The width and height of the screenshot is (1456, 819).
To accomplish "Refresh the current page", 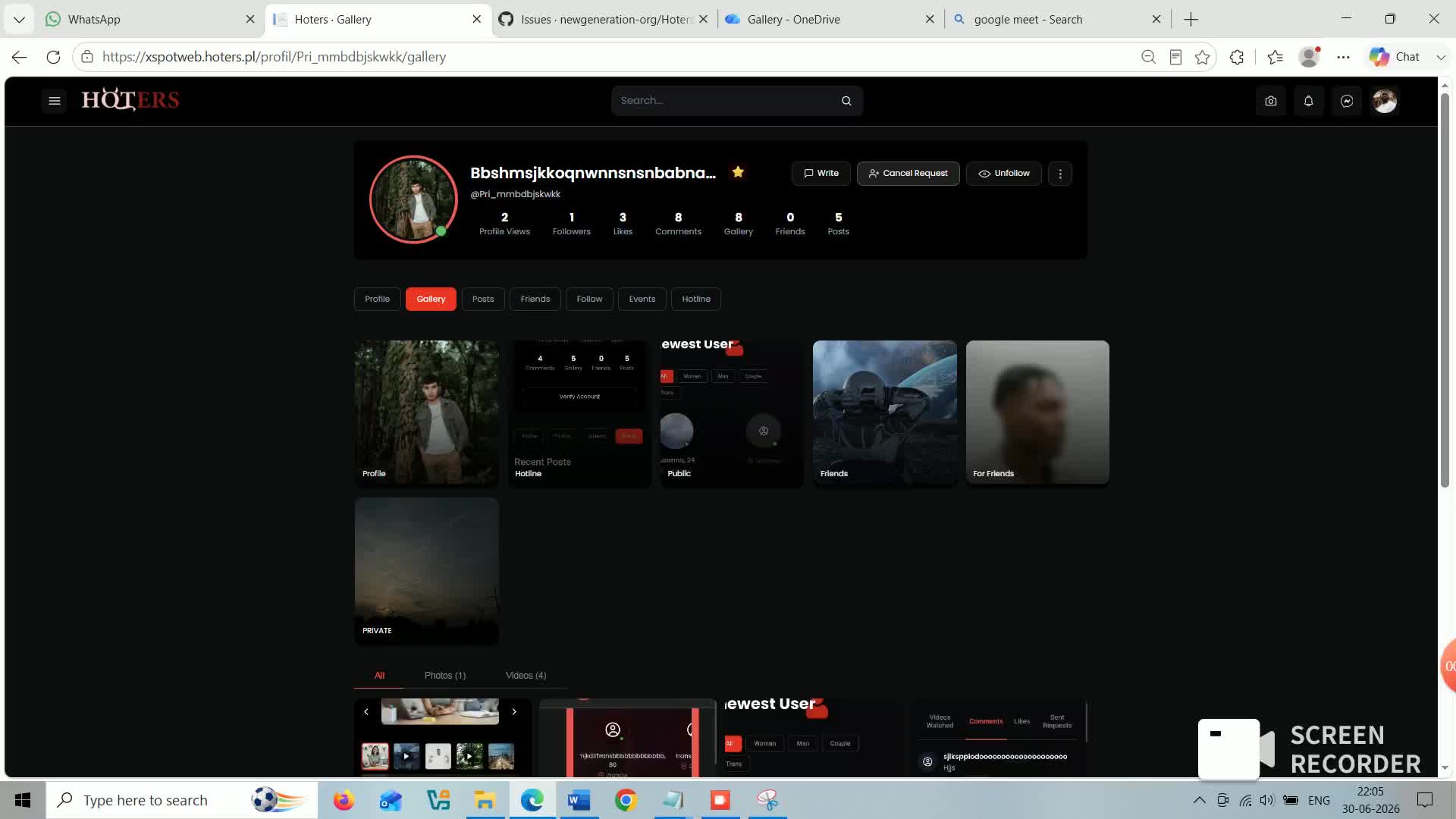I will pos(53,57).
